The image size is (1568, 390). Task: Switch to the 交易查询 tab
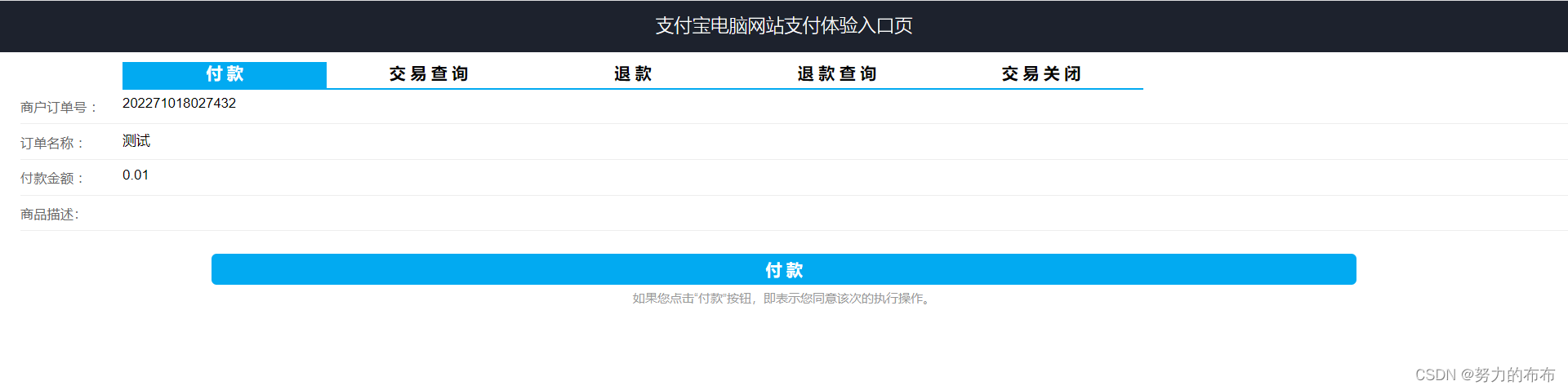(429, 74)
